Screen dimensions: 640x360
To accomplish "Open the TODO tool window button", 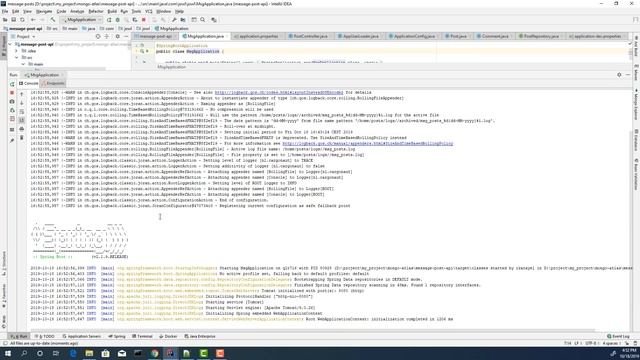I will pos(45,336).
